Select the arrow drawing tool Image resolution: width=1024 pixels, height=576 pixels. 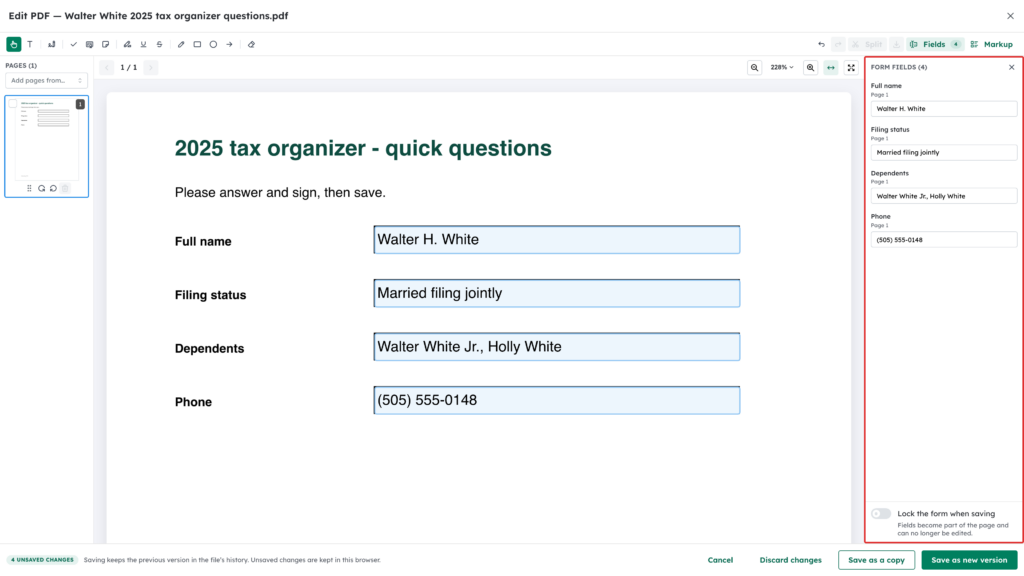(229, 44)
